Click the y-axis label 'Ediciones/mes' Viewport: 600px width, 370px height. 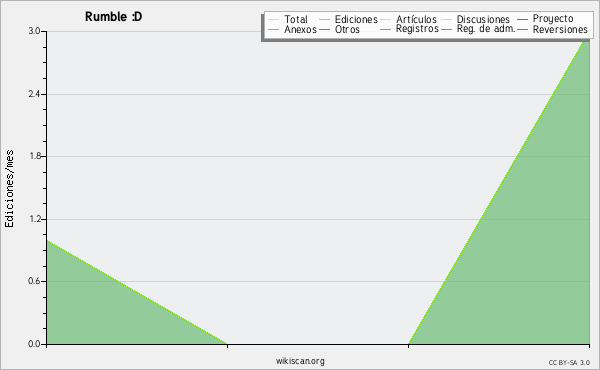[9, 189]
